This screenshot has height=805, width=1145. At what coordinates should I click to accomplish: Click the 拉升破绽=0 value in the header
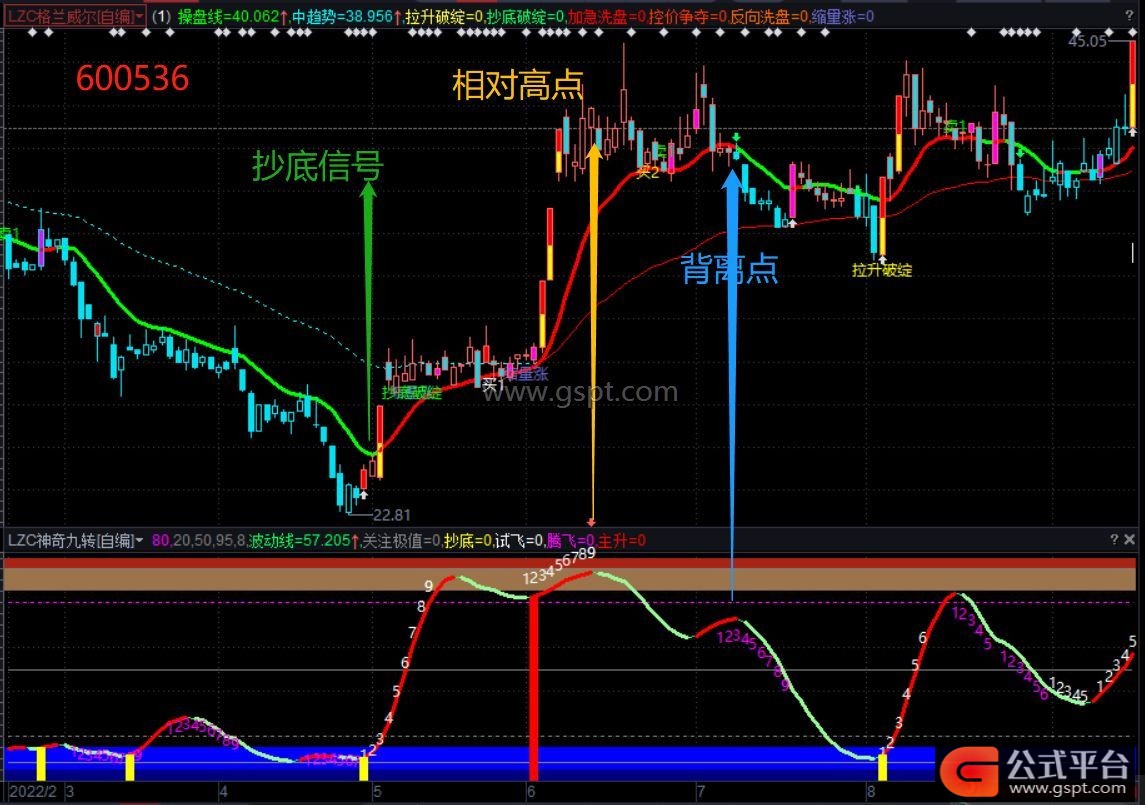444,16
